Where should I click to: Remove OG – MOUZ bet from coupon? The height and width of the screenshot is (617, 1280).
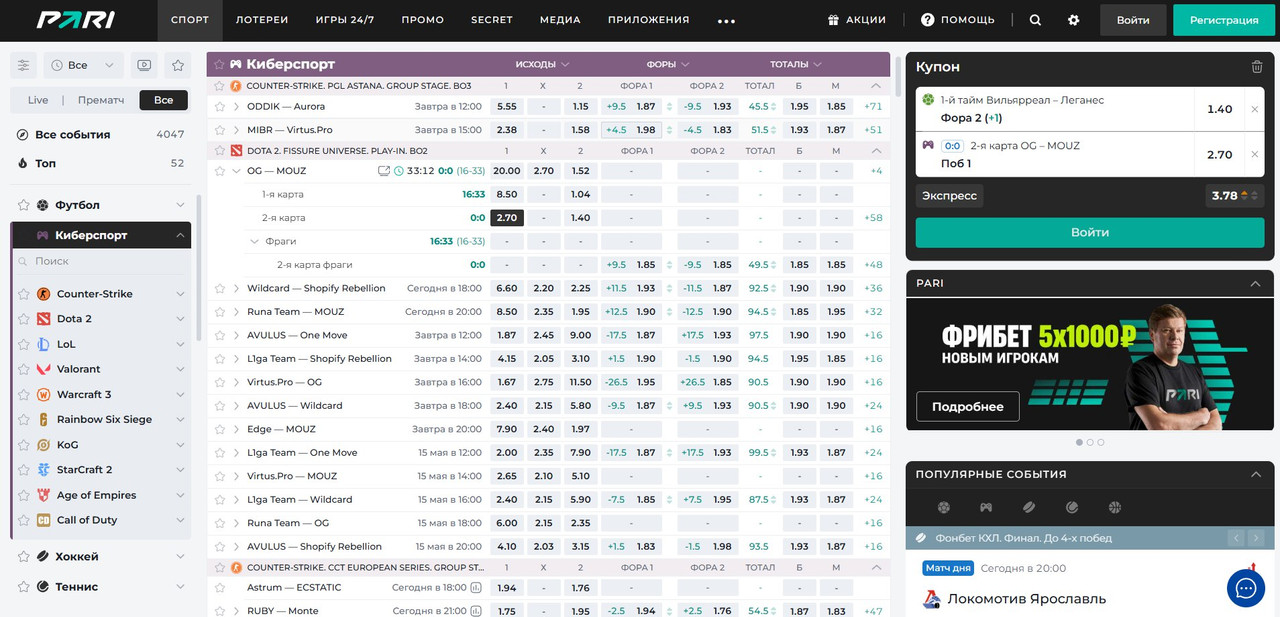pyautogui.click(x=1255, y=155)
